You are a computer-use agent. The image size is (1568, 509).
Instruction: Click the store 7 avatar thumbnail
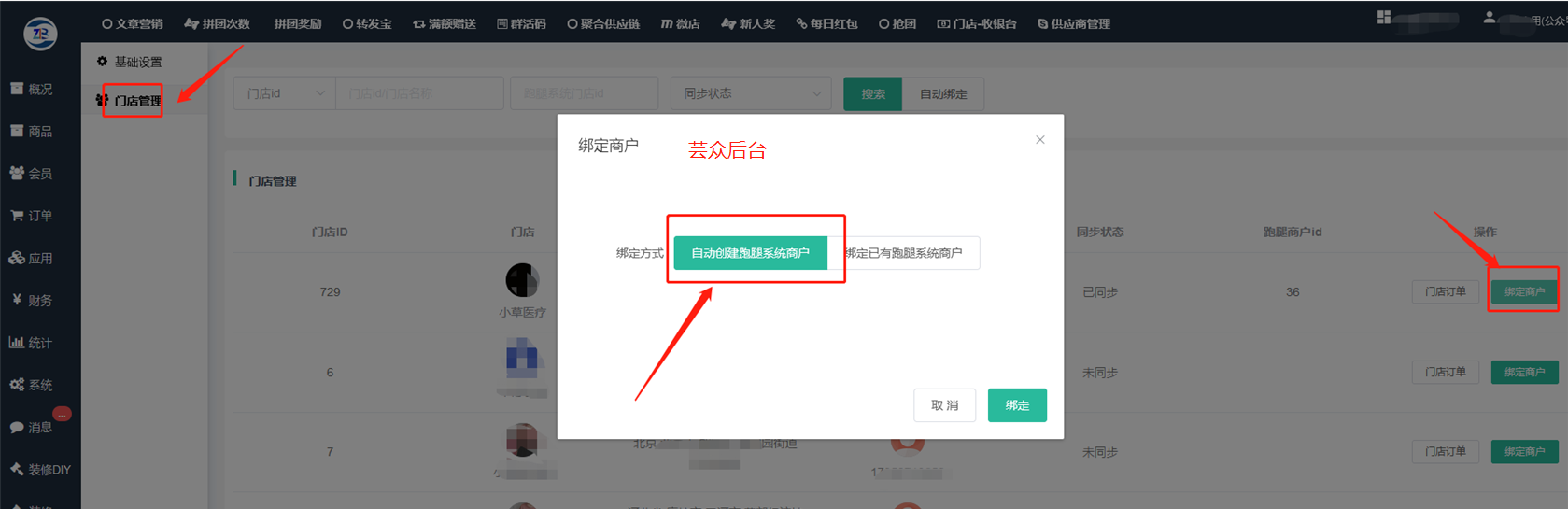(522, 440)
